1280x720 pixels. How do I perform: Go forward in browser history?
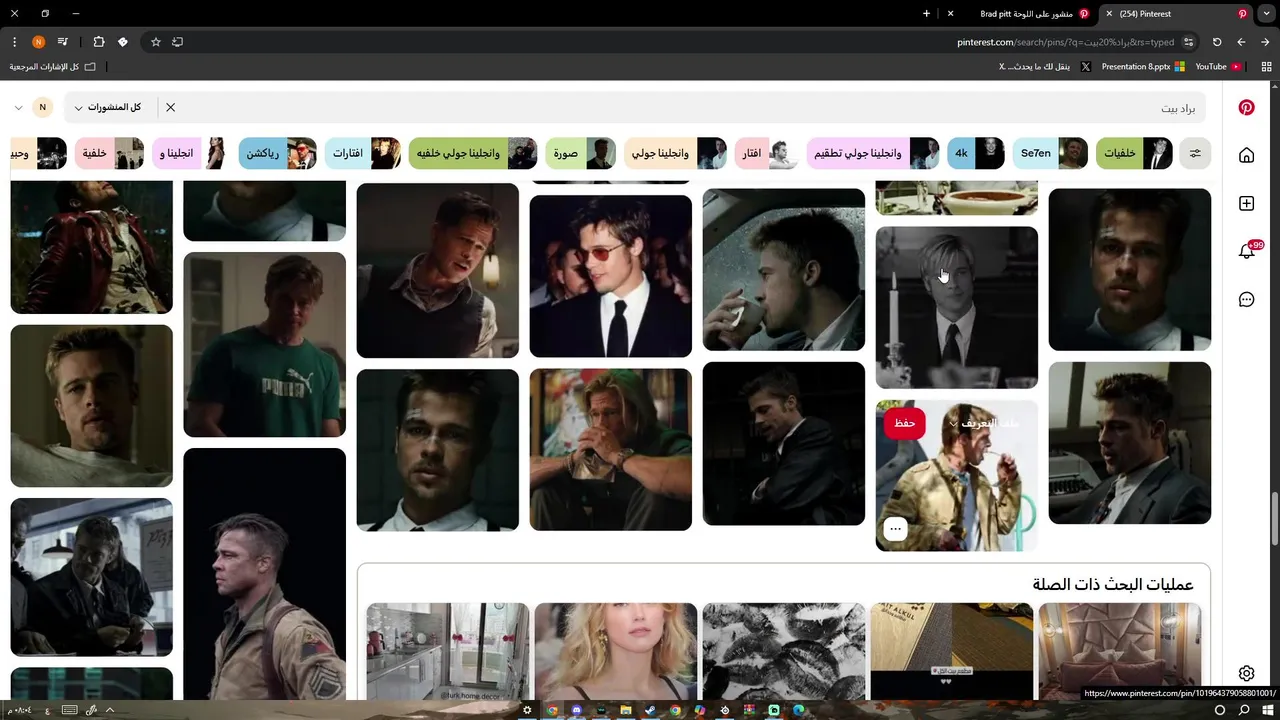point(1241,42)
